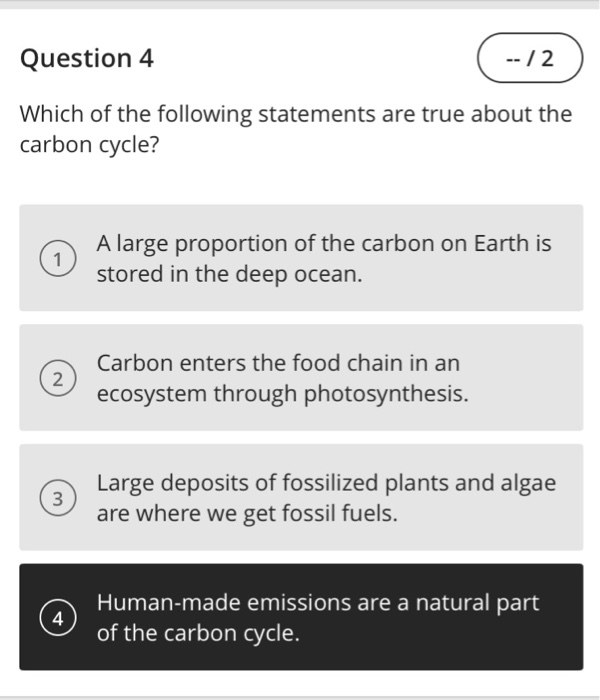Choose the answer about carbon entering the food chain
The image size is (600, 700).
pyautogui.click(x=301, y=378)
